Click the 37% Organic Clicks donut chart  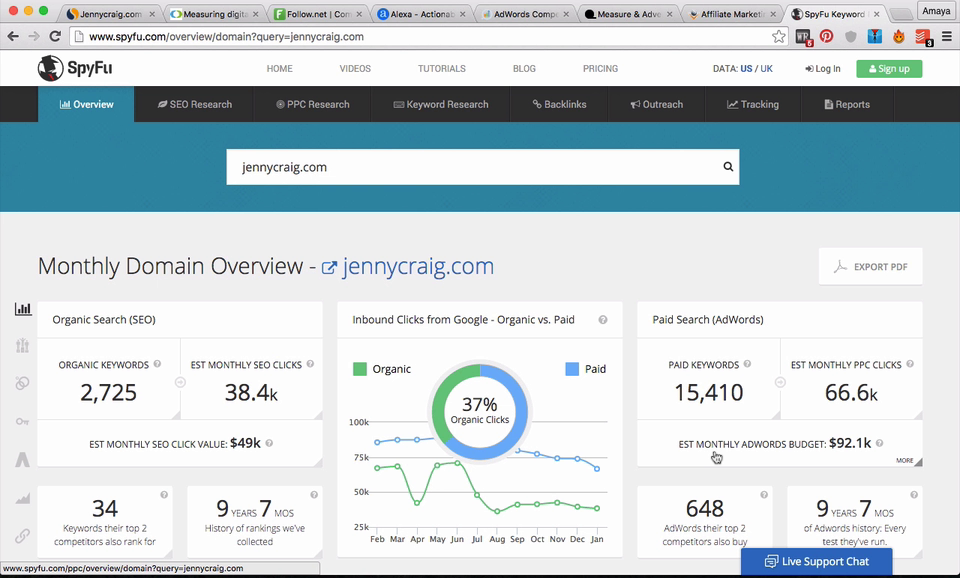(480, 411)
